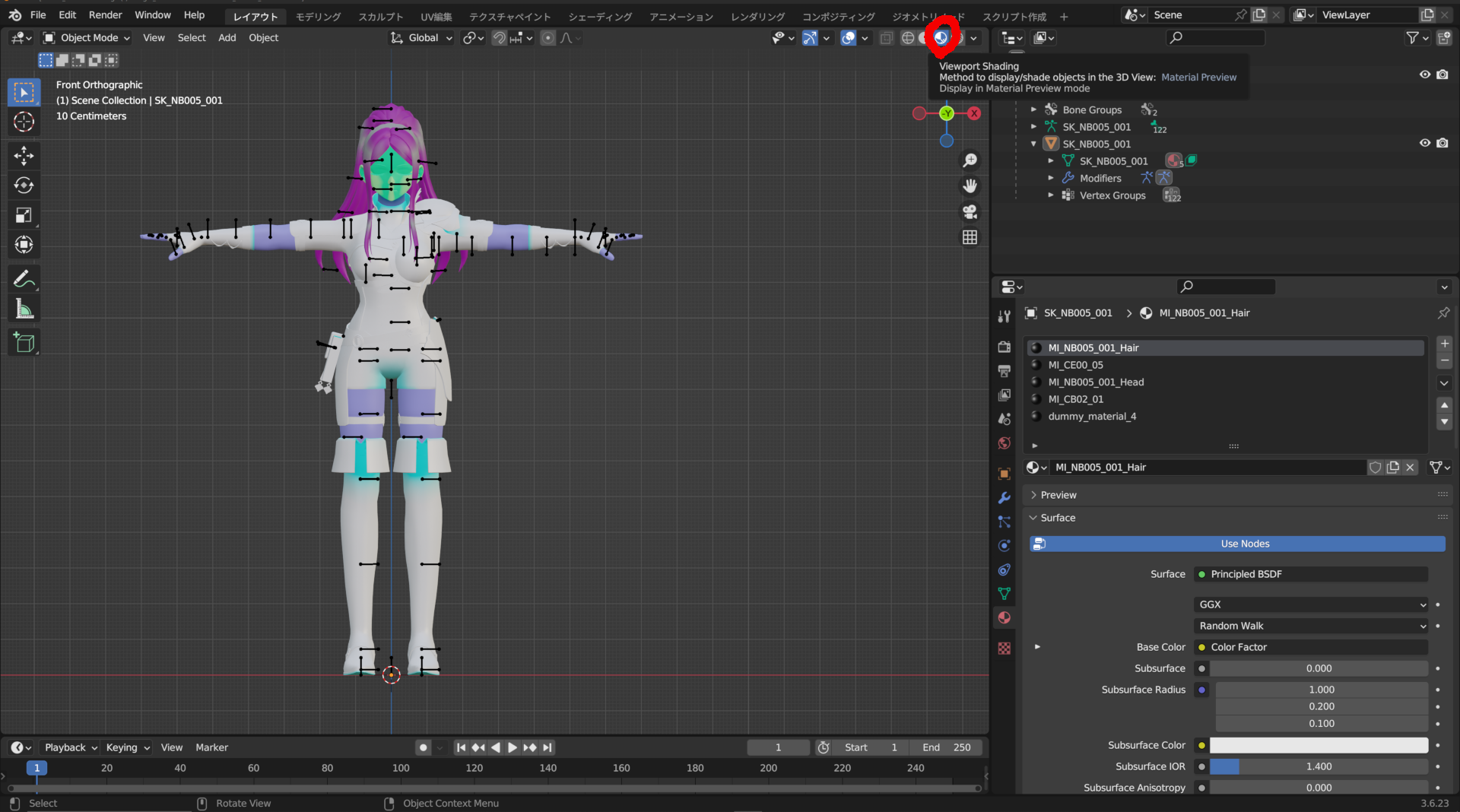1460x812 pixels.
Task: Toggle proportional editing in header
Action: pos(547,38)
